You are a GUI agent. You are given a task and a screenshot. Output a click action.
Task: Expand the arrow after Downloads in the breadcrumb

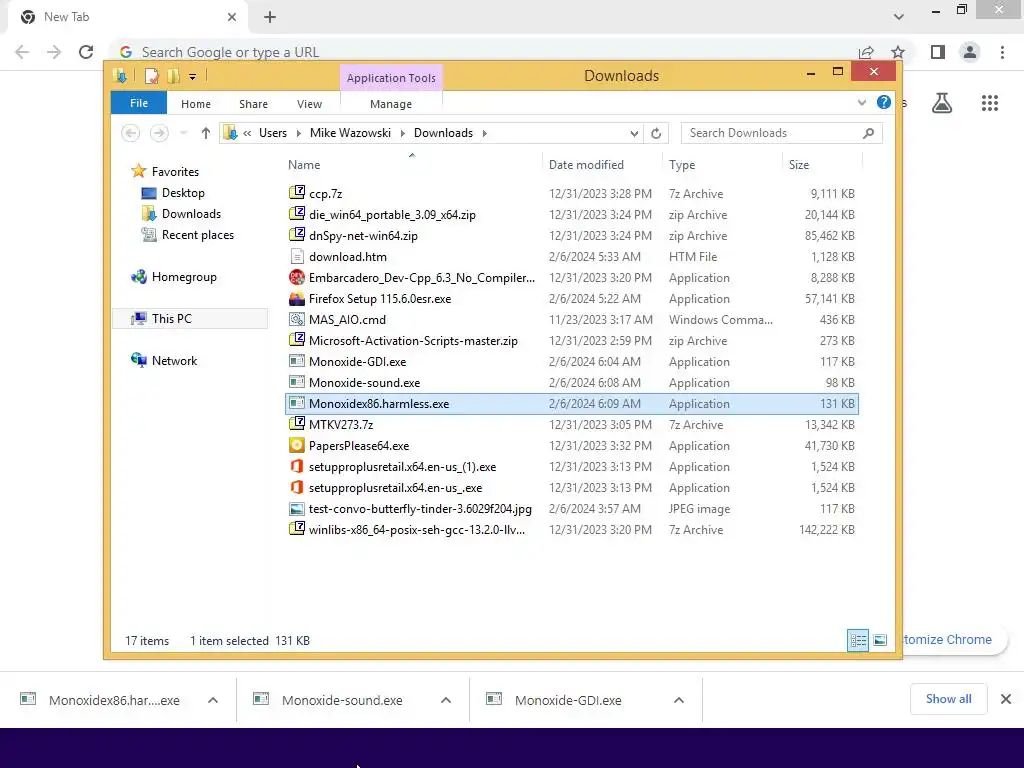coord(485,133)
